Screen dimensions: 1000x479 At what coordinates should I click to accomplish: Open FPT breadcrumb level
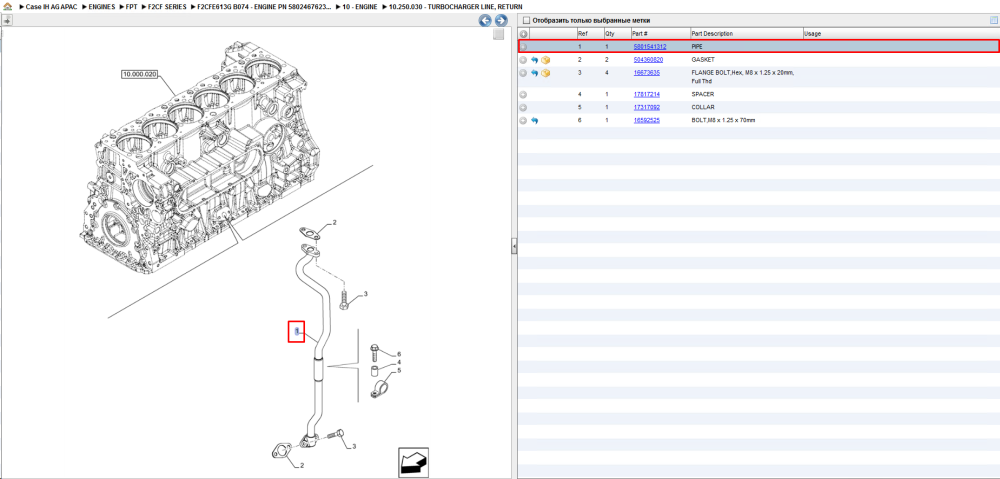131,6
